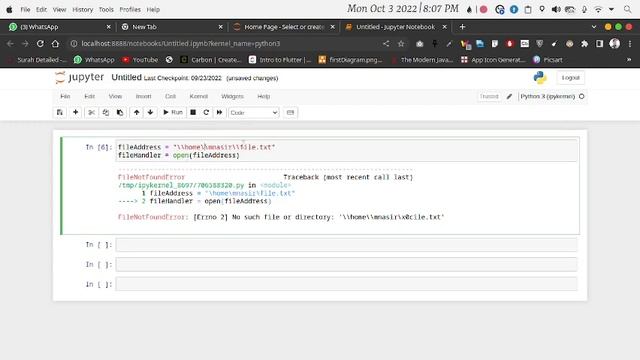This screenshot has width=640, height=360.
Task: Click the second empty code cell
Action: pyautogui.click(x=347, y=264)
